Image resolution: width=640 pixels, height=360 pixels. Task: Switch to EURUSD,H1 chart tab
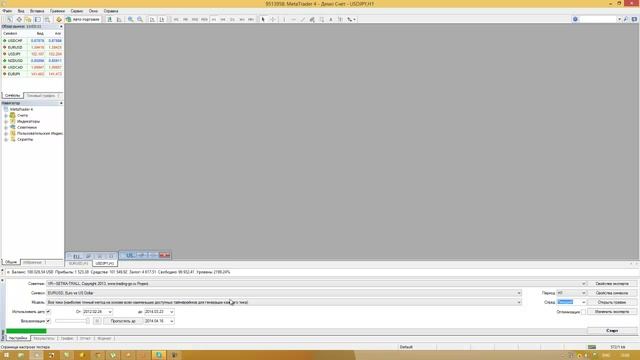tap(78, 264)
